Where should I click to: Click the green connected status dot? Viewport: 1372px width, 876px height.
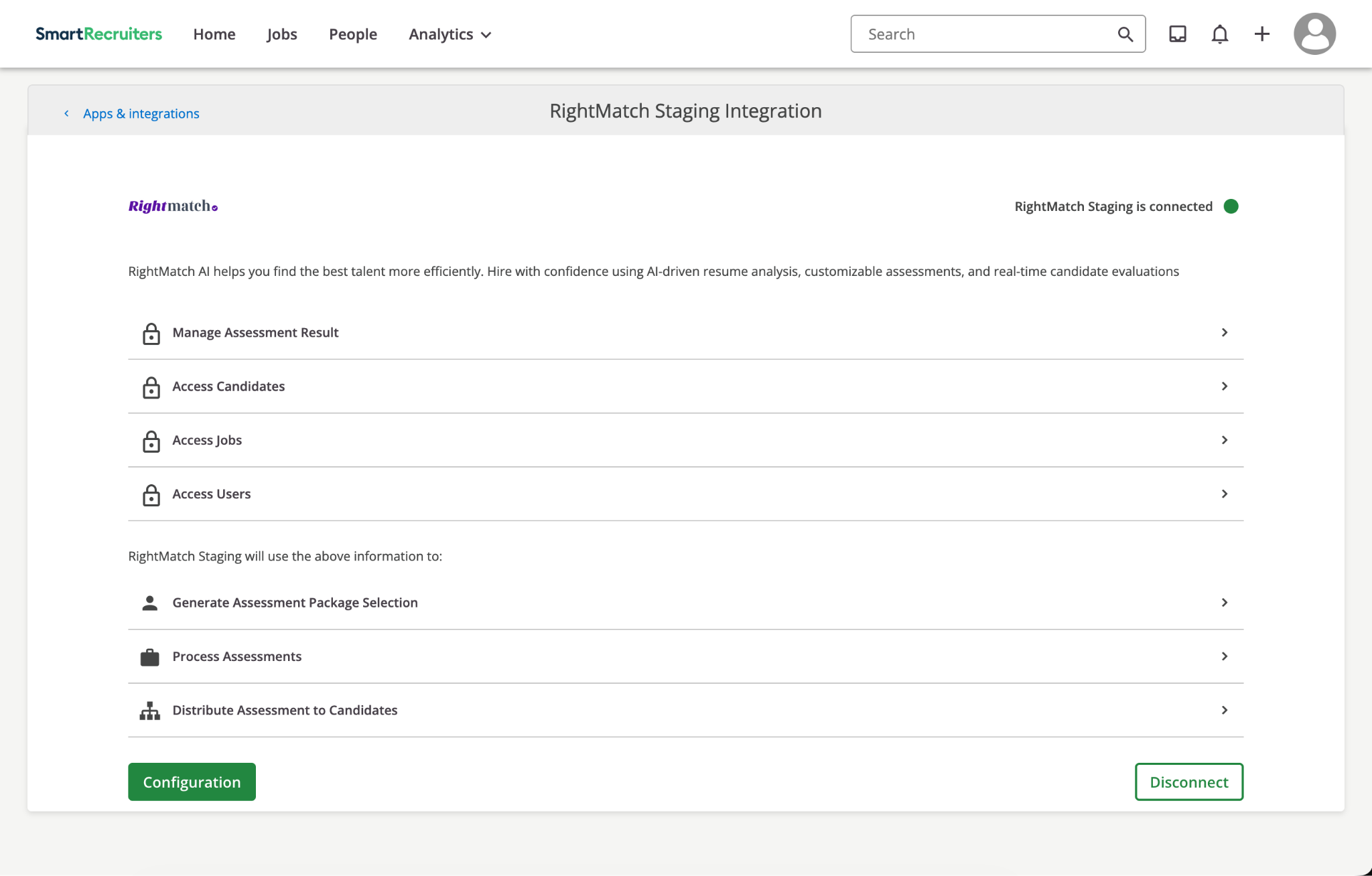[1231, 206]
